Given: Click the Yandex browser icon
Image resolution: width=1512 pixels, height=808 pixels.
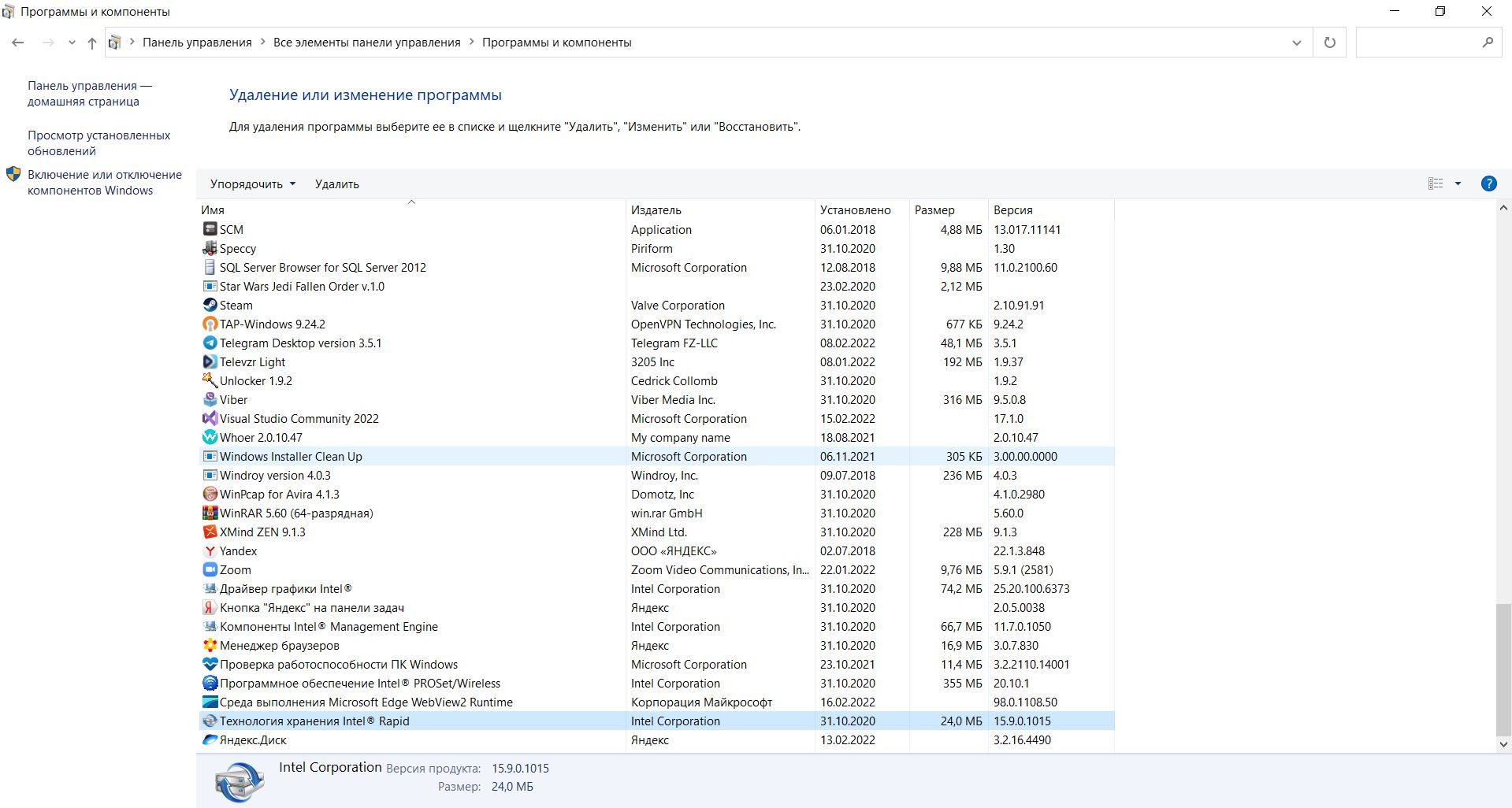Looking at the screenshot, I should (210, 550).
